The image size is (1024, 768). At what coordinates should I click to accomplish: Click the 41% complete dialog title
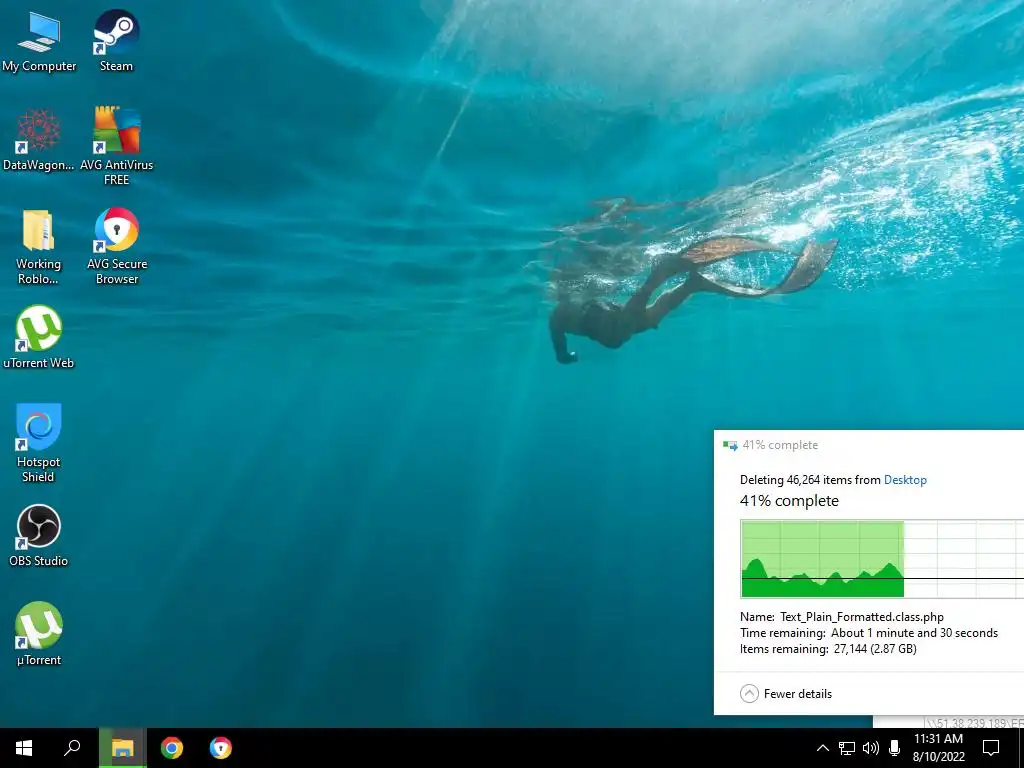click(780, 445)
